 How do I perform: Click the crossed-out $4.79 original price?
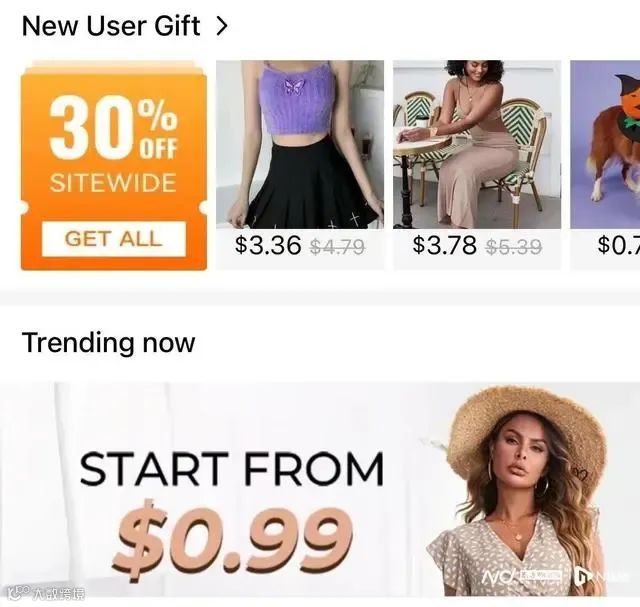coord(337,247)
